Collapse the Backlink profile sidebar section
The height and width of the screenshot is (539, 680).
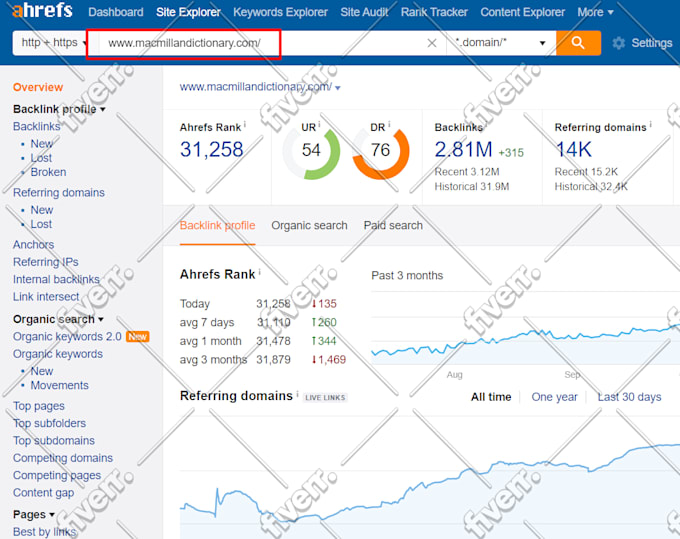tap(59, 109)
